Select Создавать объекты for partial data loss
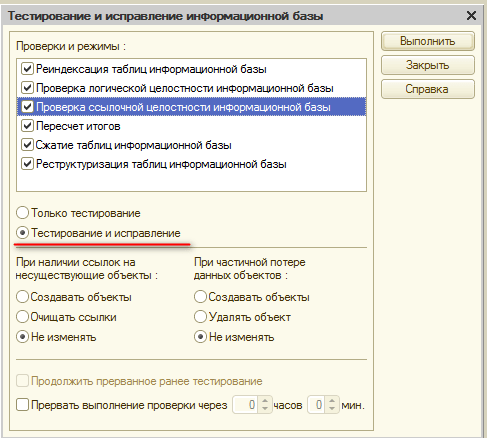 [200, 297]
